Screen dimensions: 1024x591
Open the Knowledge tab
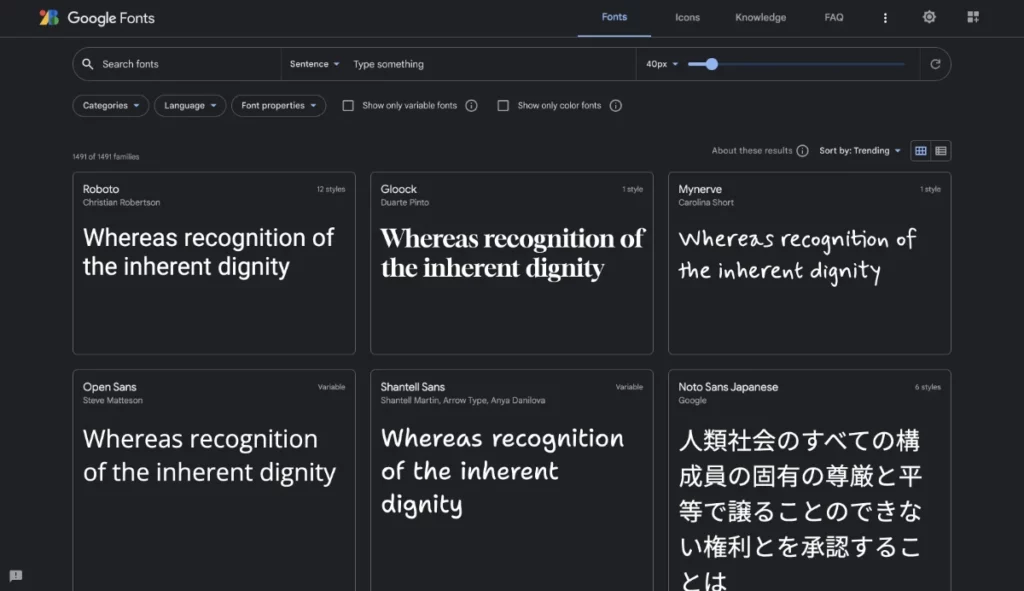(760, 18)
